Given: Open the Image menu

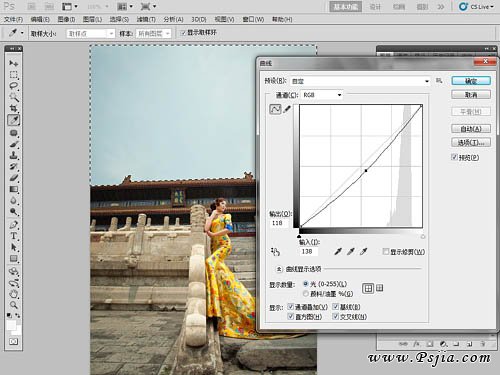Looking at the screenshot, I should click(66, 20).
